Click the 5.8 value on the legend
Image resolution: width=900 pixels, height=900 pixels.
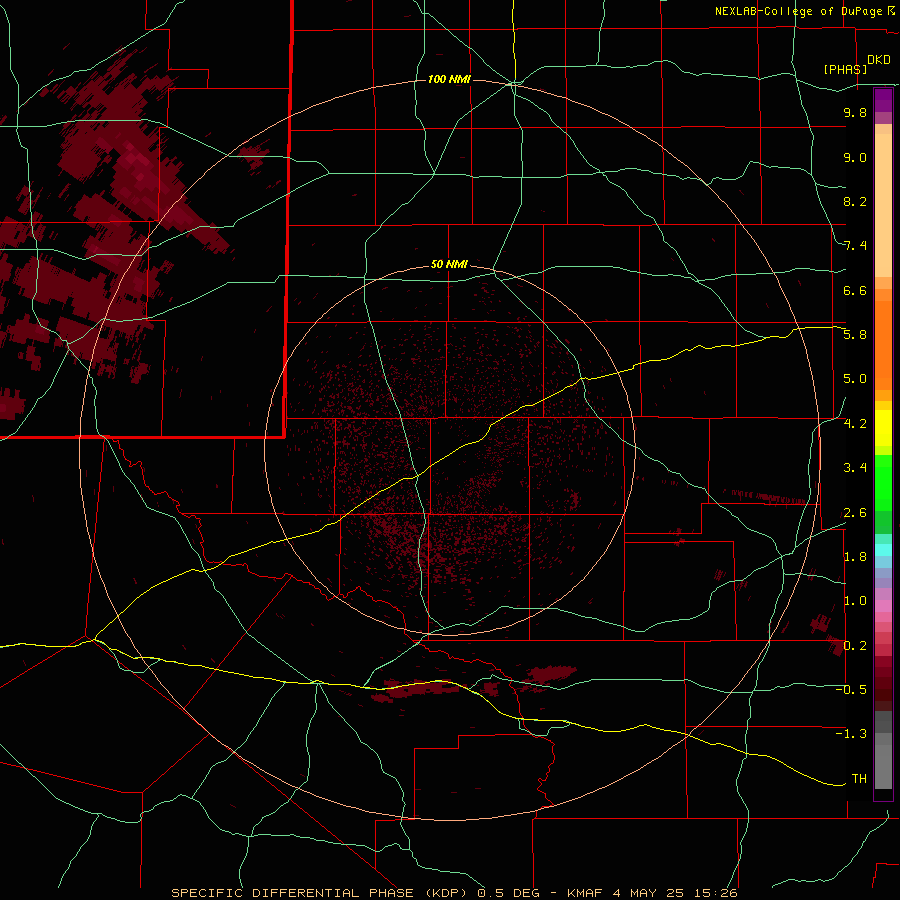click(855, 335)
